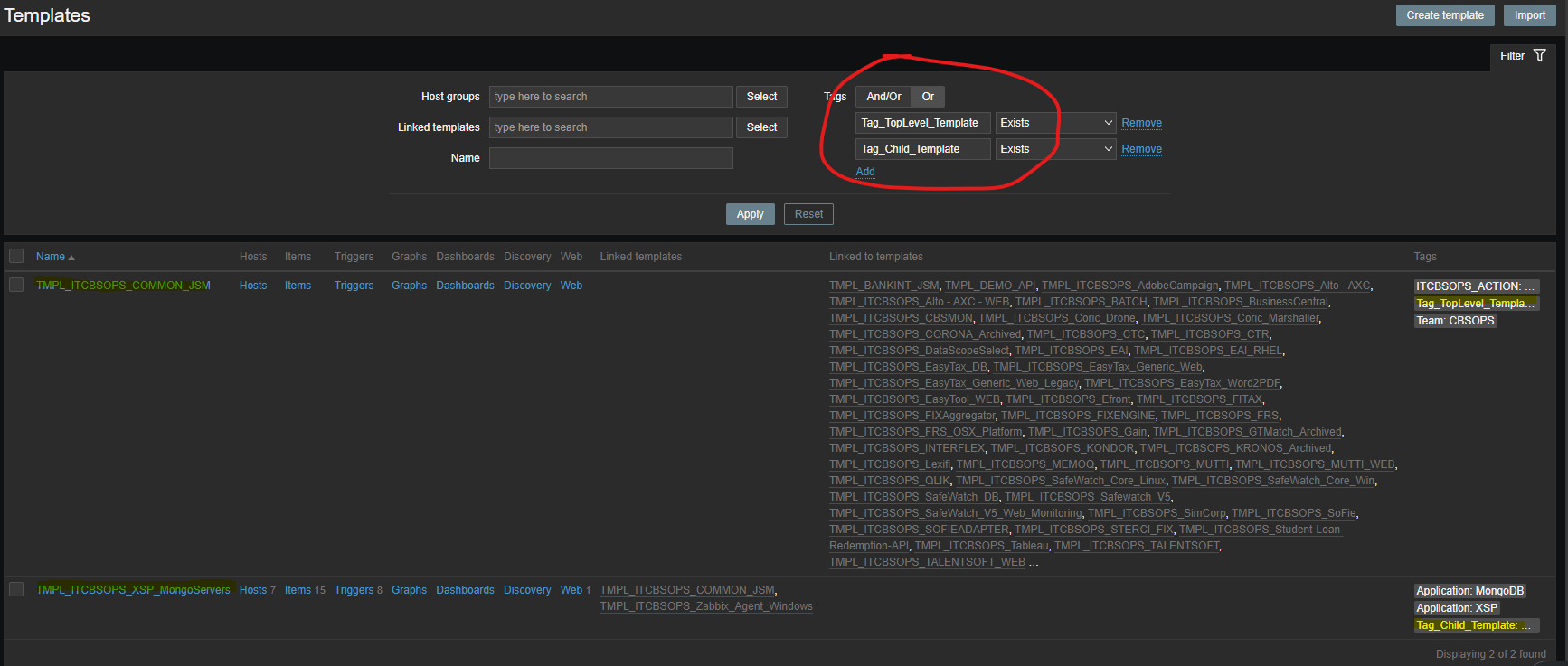Click the Create template button
Screen dimensions: 1568x666
pyautogui.click(x=1444, y=15)
